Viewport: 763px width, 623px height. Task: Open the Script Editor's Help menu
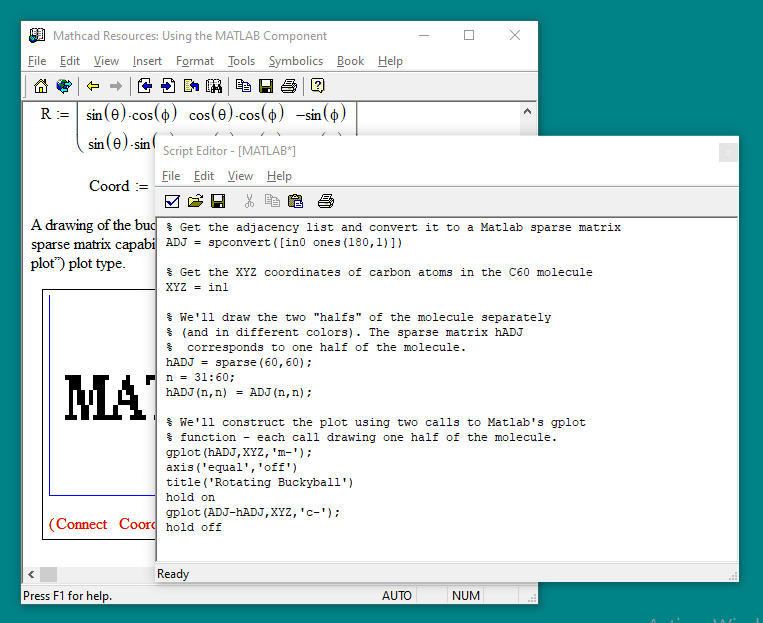(279, 176)
